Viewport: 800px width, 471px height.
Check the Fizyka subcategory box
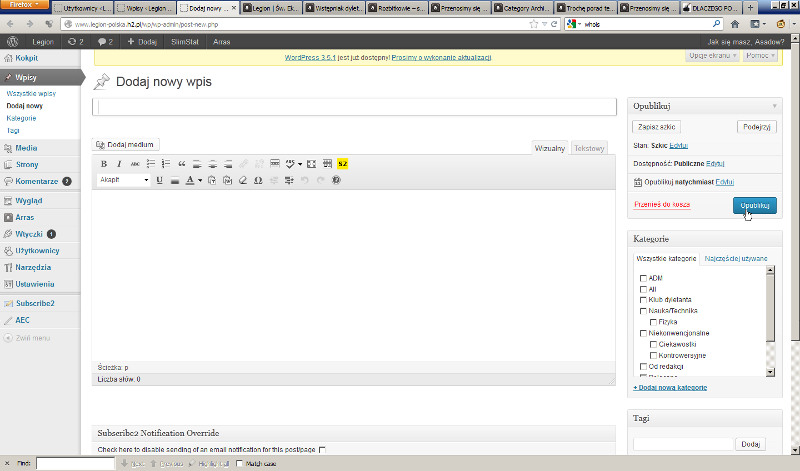tap(653, 322)
